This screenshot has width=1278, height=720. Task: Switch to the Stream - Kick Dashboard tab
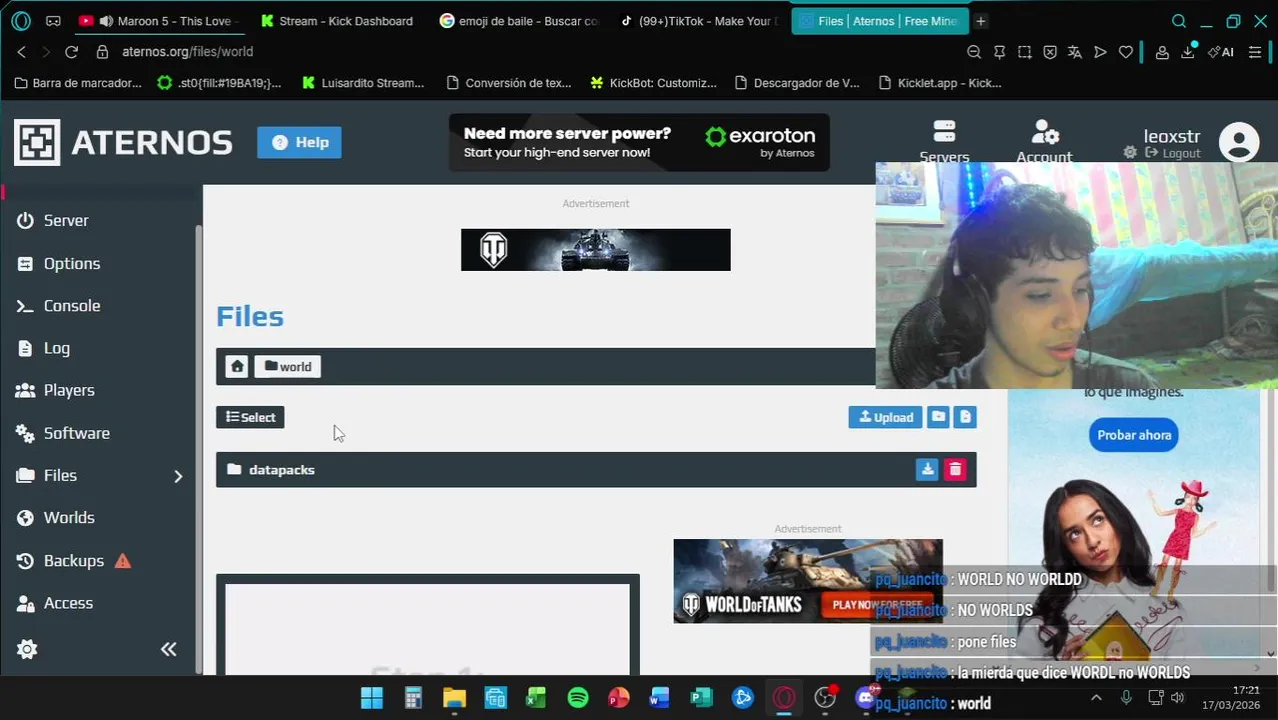click(x=337, y=21)
